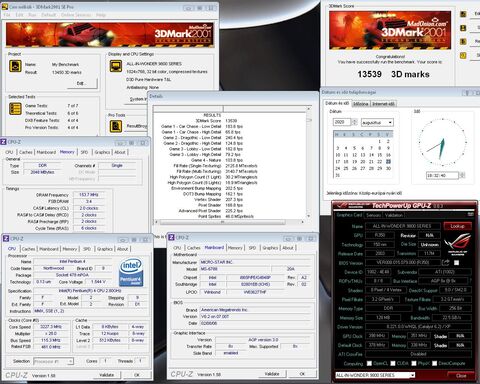Screen dimensions: 480x384
Task: Toggle the PhysX checkbox in GPU-Z
Action: tap(414, 363)
